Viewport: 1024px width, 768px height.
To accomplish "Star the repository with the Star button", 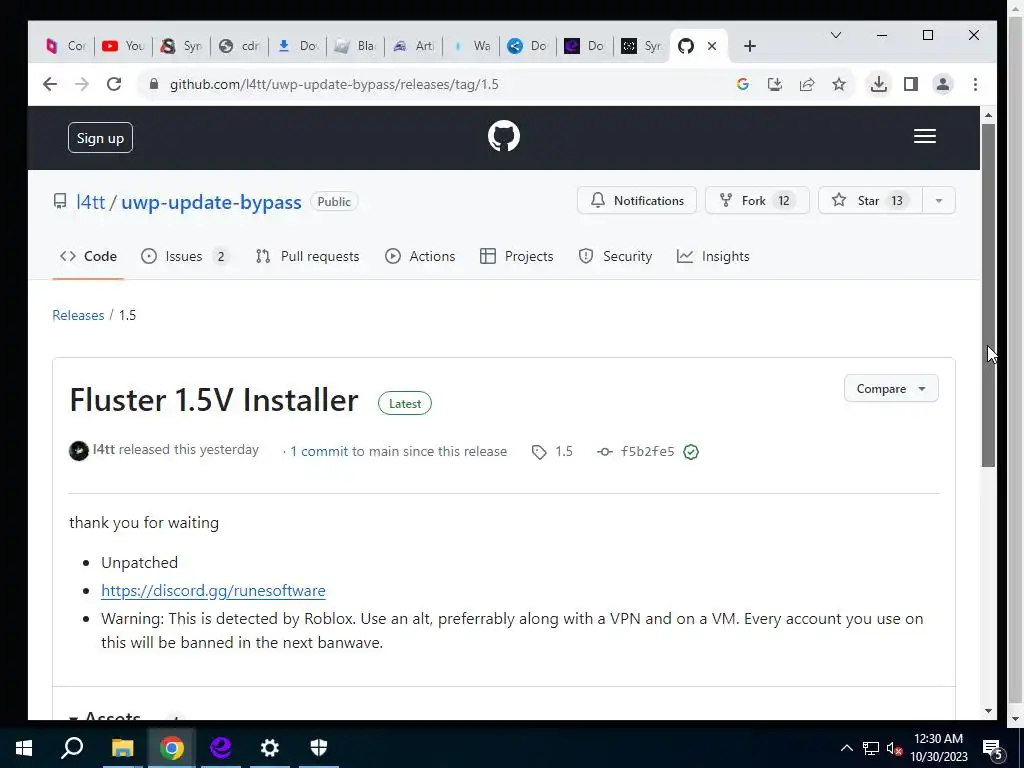I will [x=870, y=200].
